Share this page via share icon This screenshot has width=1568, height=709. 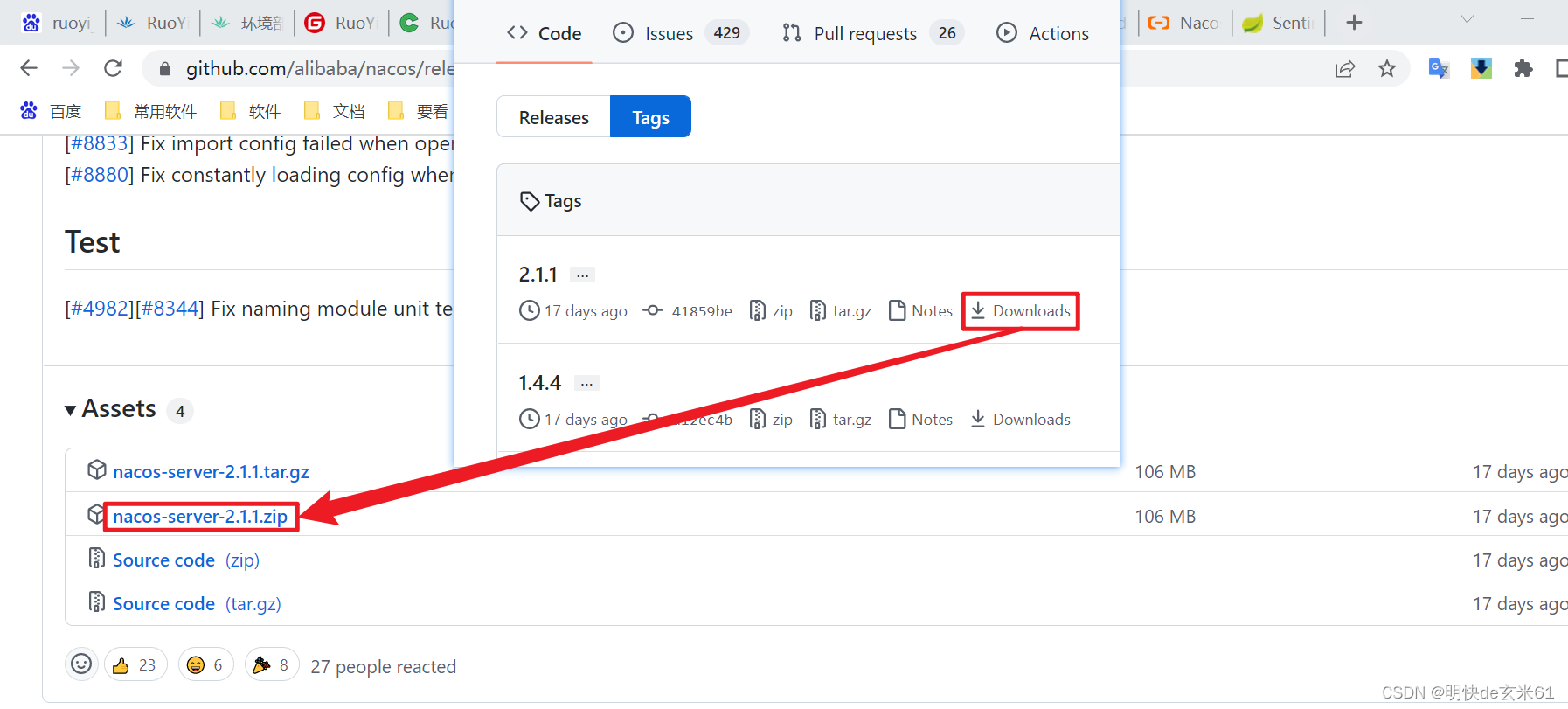[x=1345, y=68]
